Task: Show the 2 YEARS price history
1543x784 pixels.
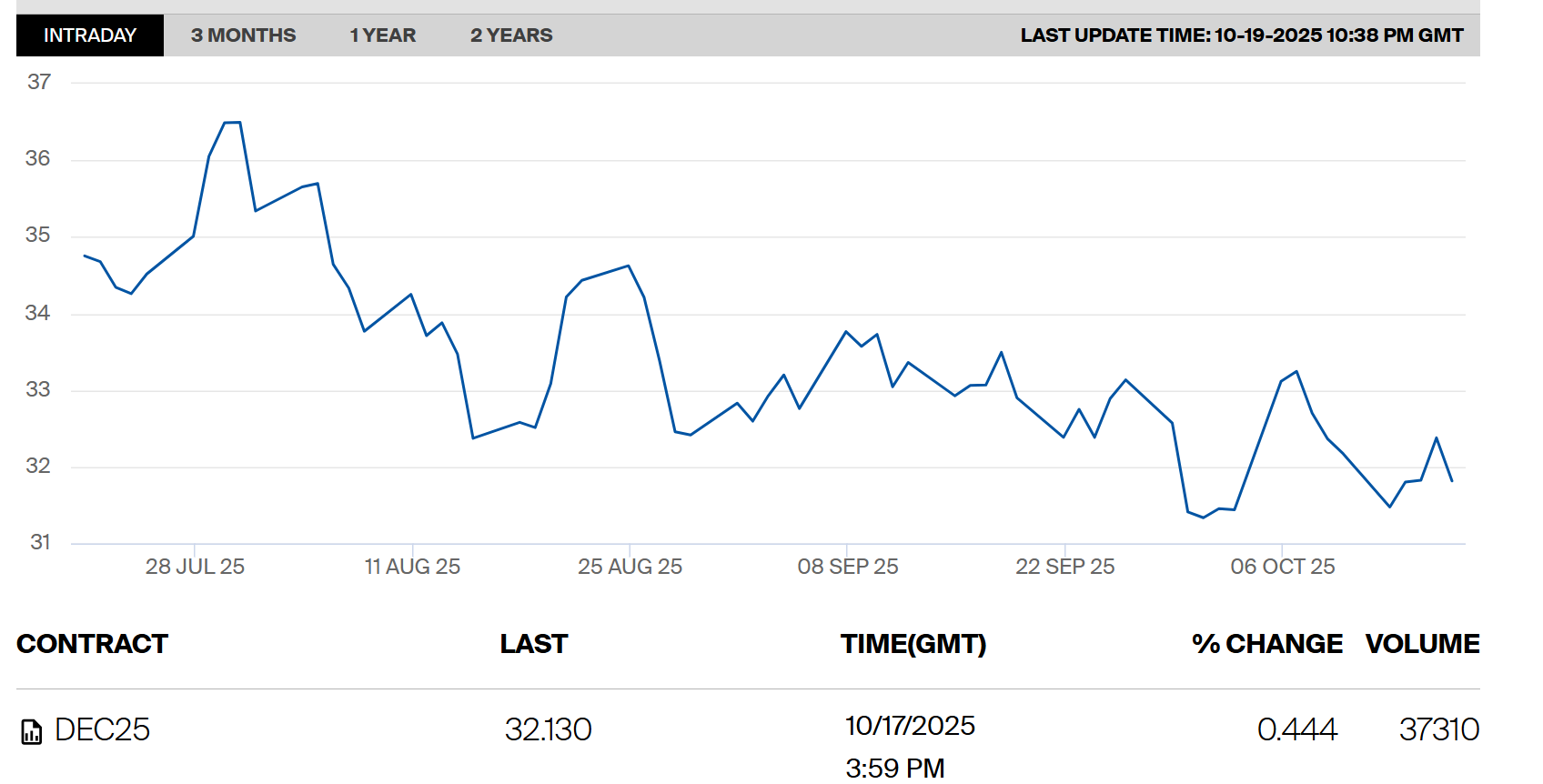Action: [x=511, y=35]
